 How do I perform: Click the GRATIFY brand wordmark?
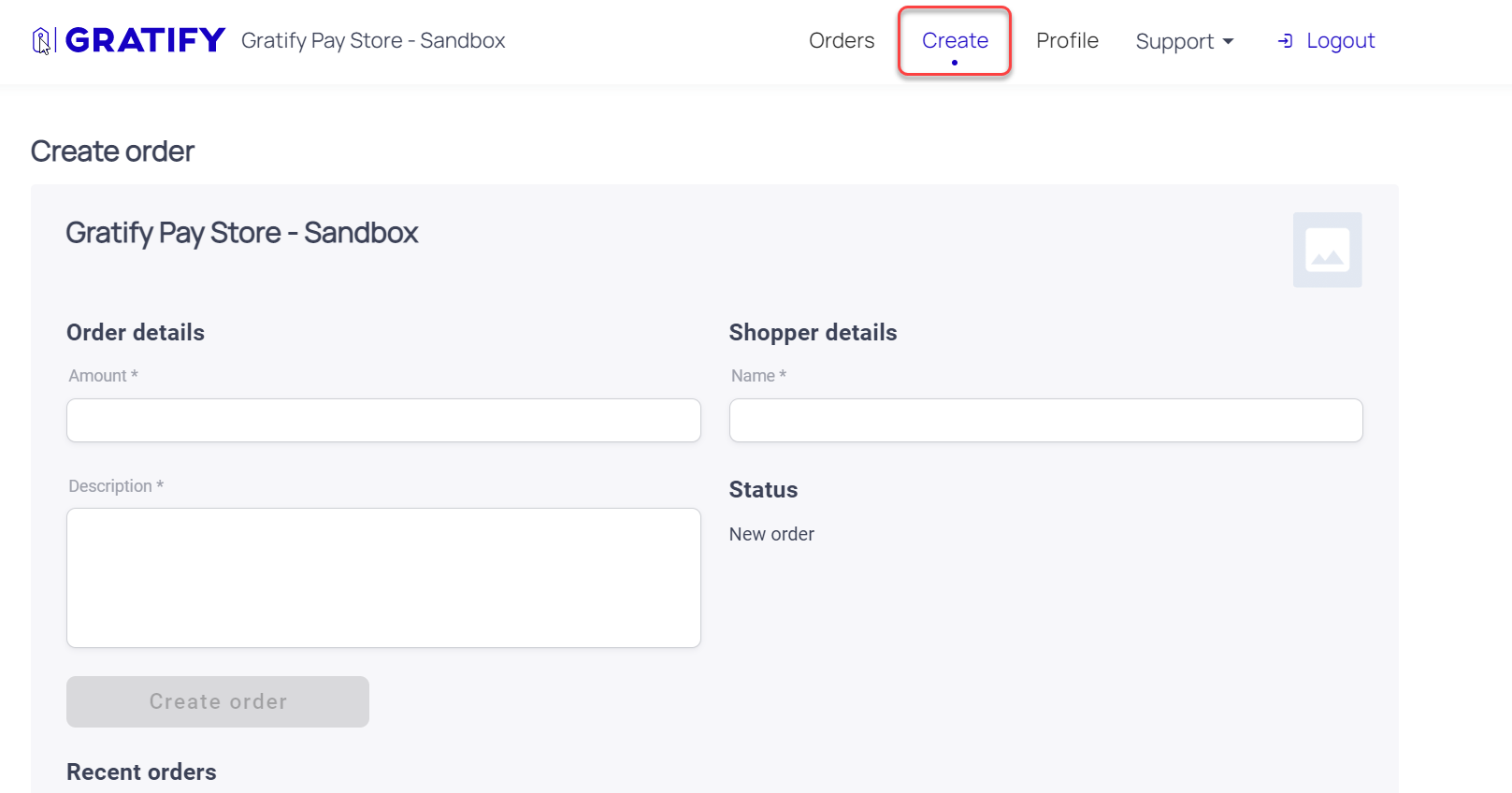coord(145,40)
